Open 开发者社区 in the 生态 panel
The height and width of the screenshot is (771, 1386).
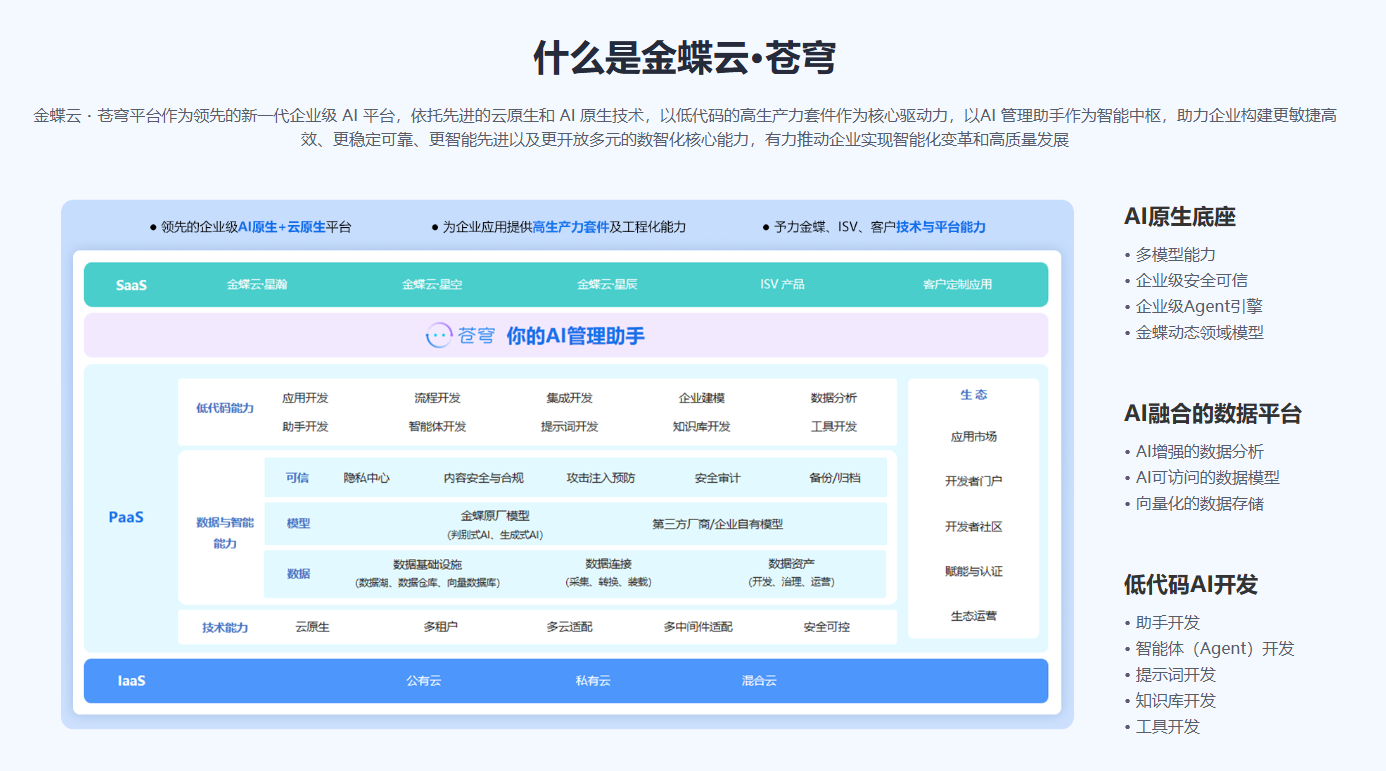(973, 526)
